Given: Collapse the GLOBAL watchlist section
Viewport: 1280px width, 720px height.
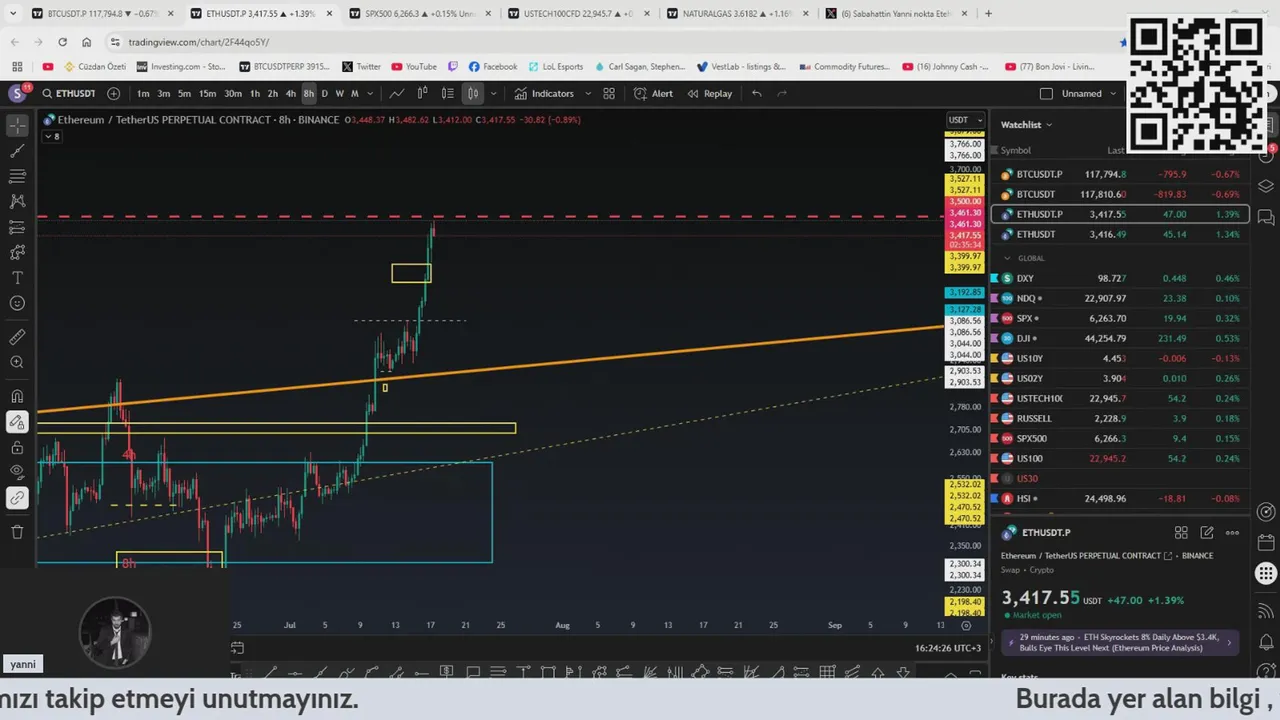Looking at the screenshot, I should (x=1008, y=258).
